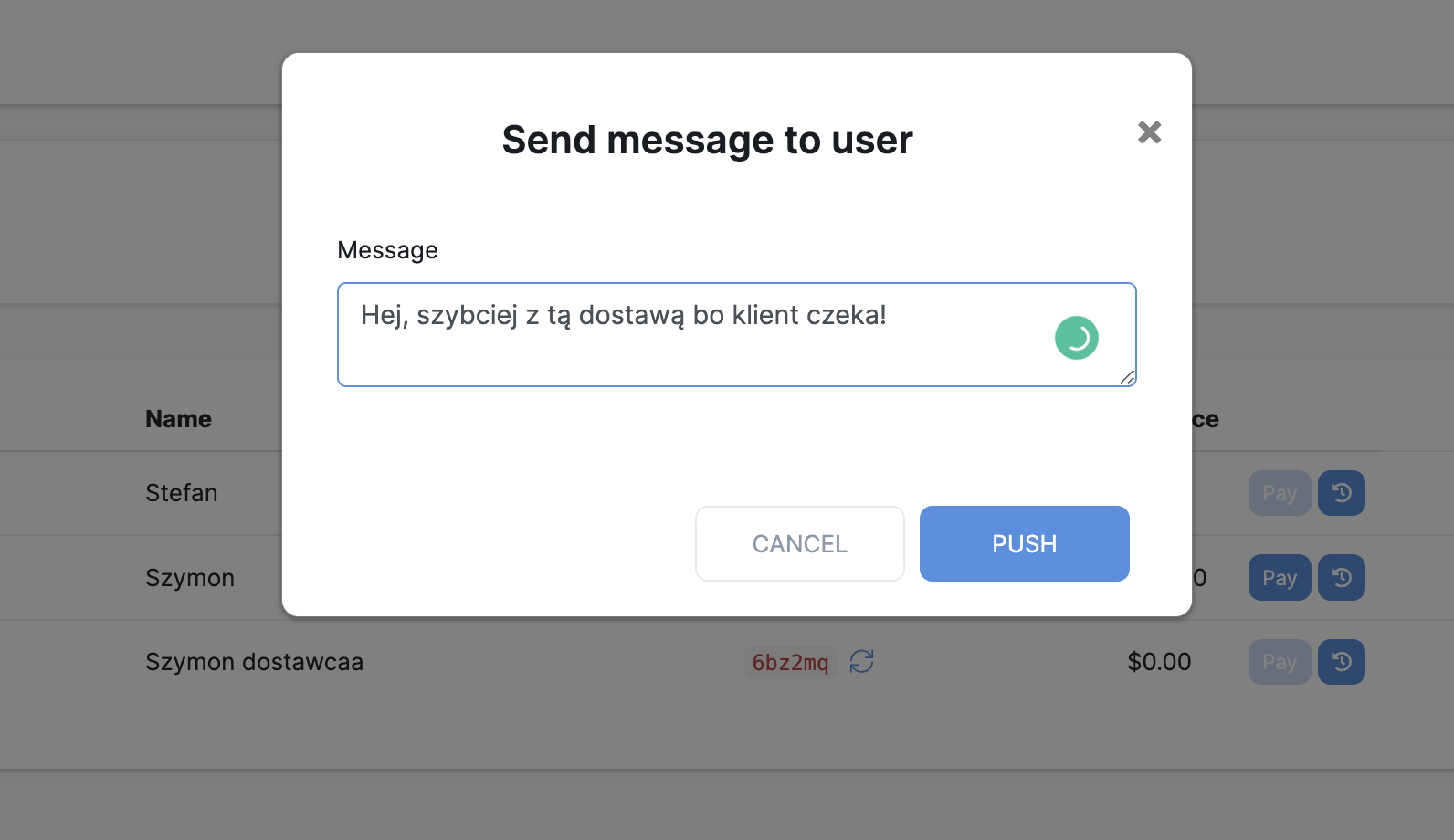Open payment history for Stefan

tap(1341, 493)
